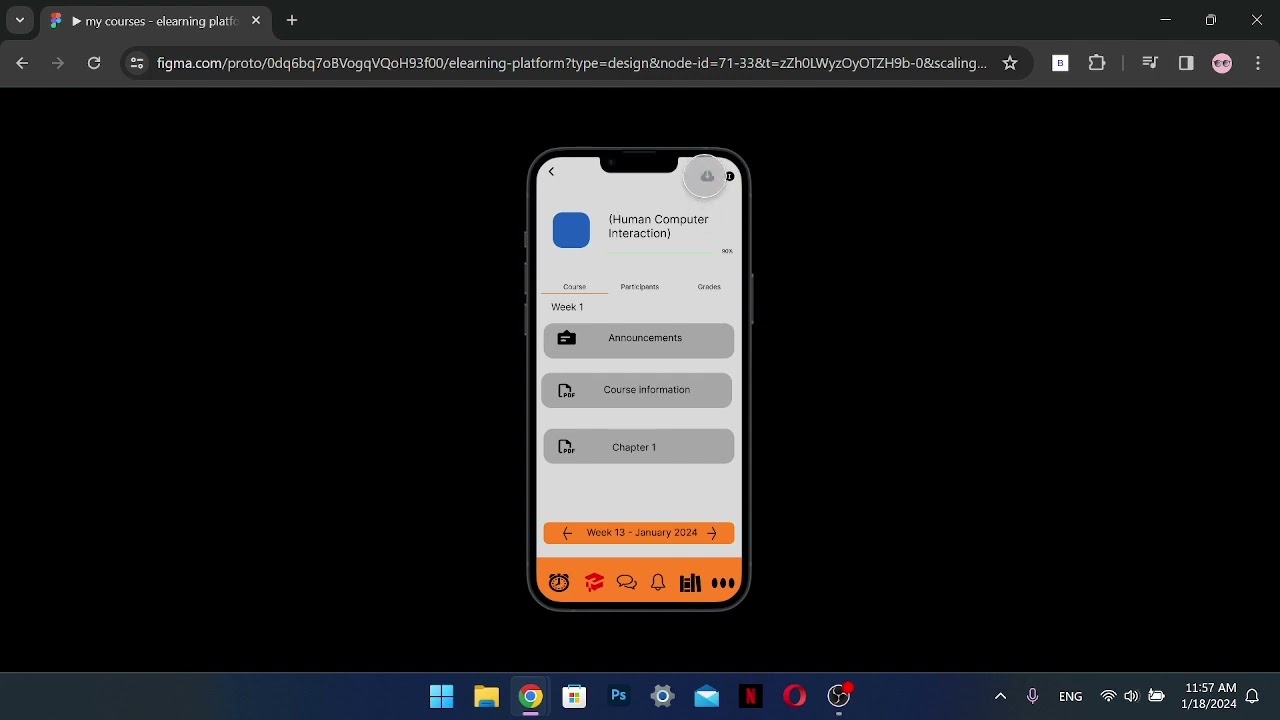Open Settings gear from taskbar
Screen dimensions: 1280x720
tap(662, 696)
